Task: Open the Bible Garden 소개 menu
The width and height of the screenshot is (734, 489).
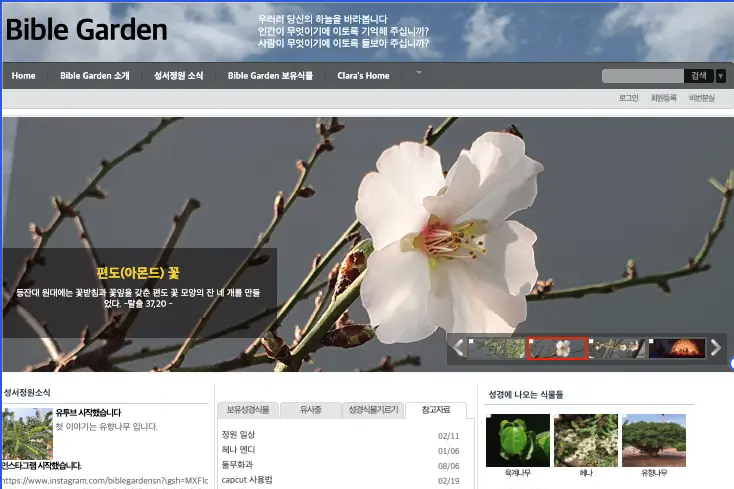Action: click(x=95, y=76)
